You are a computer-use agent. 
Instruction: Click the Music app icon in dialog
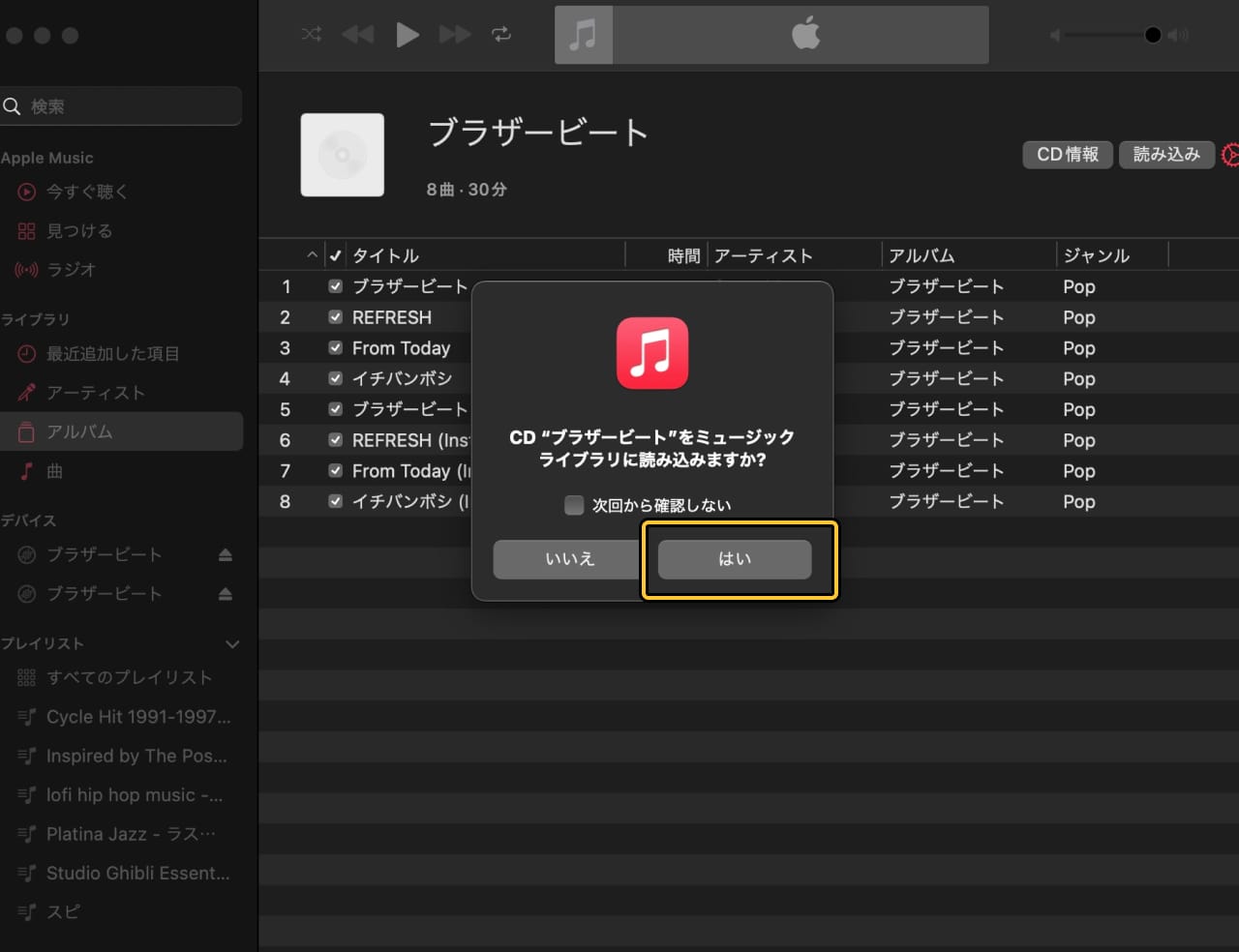tap(652, 353)
